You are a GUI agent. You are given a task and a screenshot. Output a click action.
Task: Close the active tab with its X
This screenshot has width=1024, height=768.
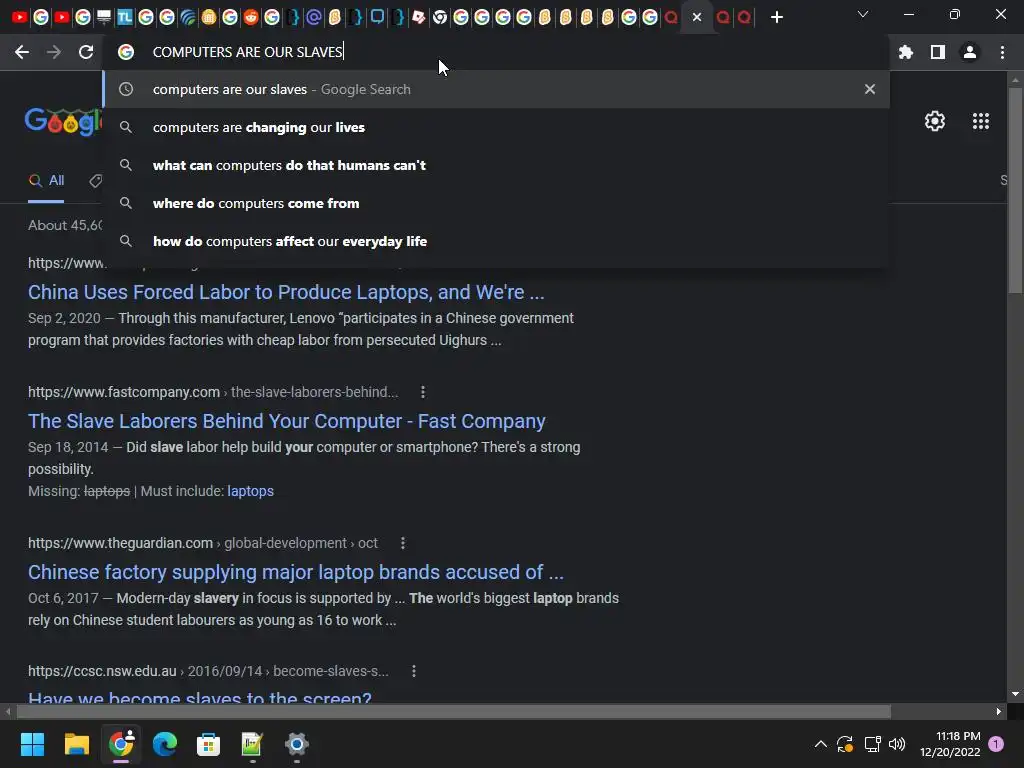coord(697,17)
